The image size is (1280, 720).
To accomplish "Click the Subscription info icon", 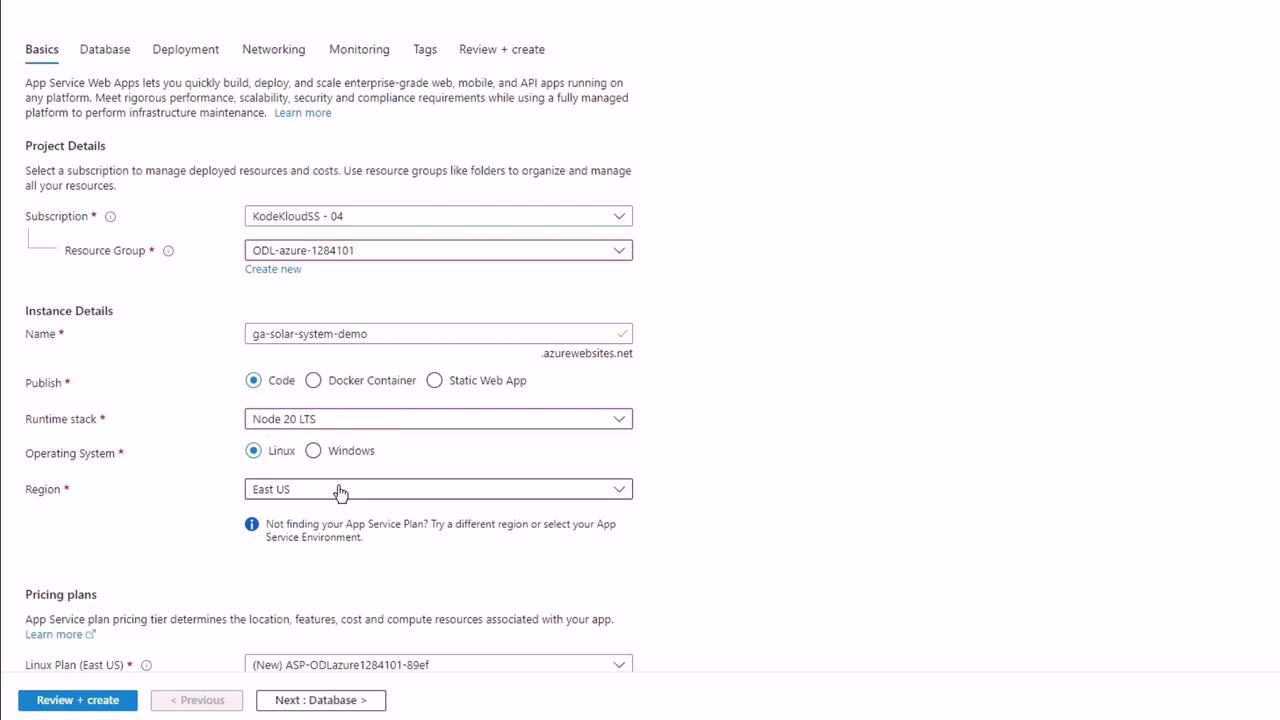I will coord(111,217).
